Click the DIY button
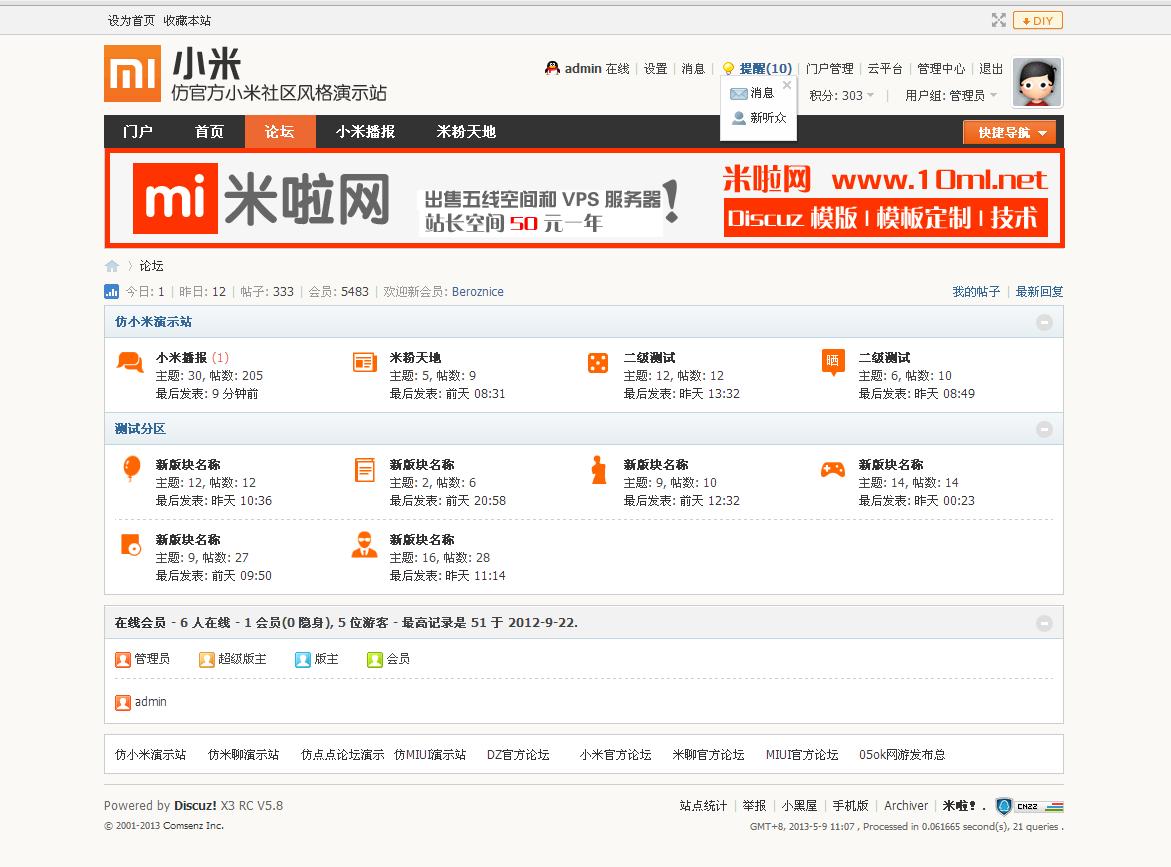The image size is (1171, 867). (x=1037, y=20)
